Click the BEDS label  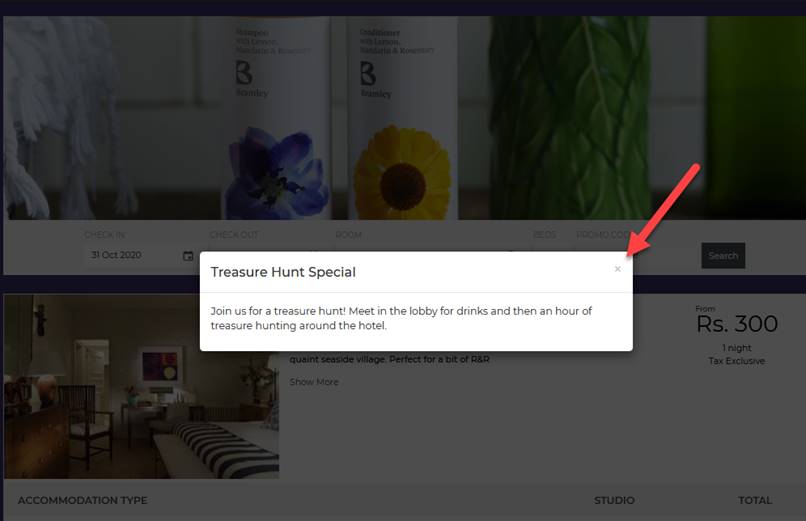(x=544, y=235)
